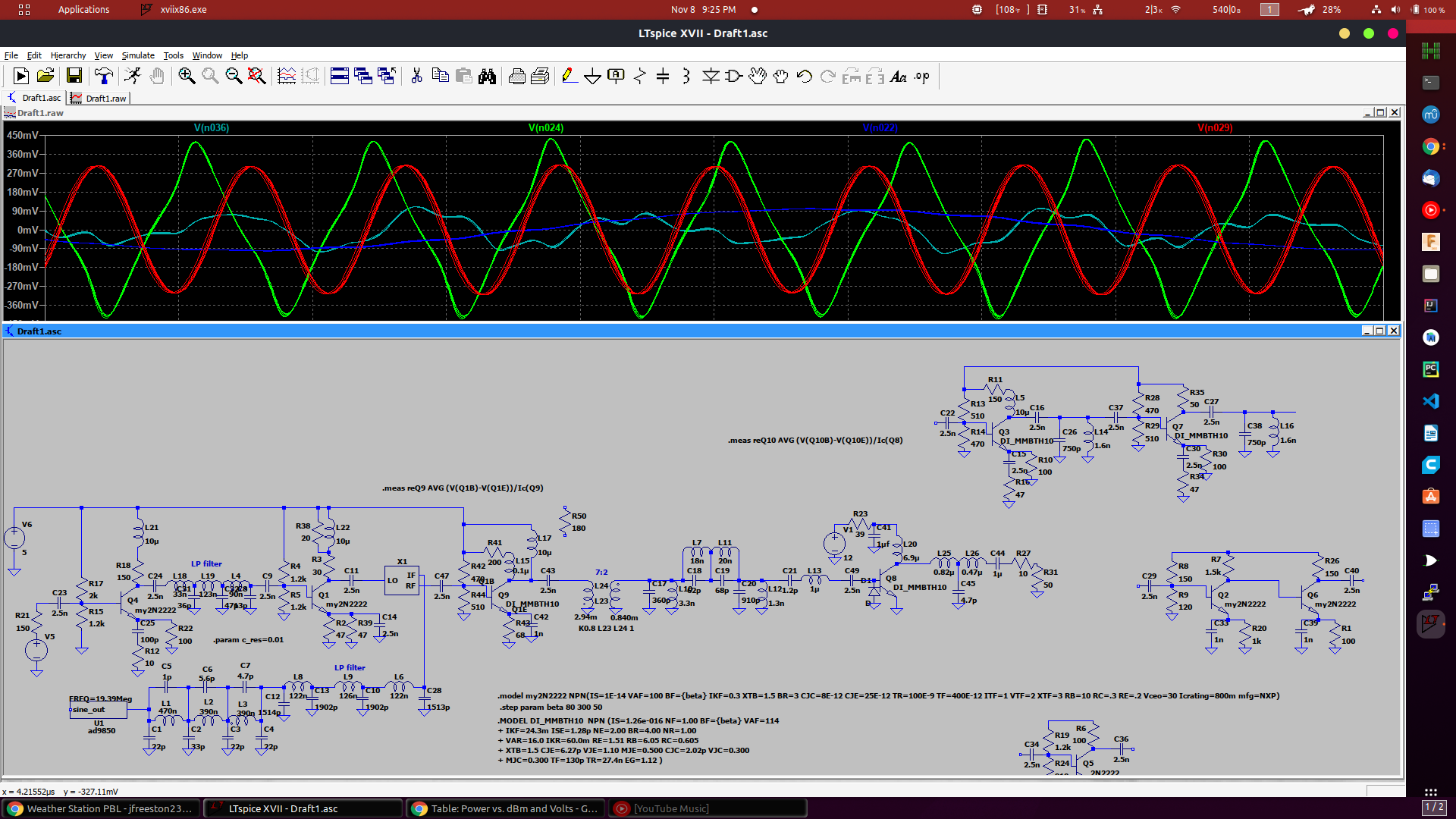The width and height of the screenshot is (1456, 819).
Task: Select the Label Net tool
Action: [616, 76]
